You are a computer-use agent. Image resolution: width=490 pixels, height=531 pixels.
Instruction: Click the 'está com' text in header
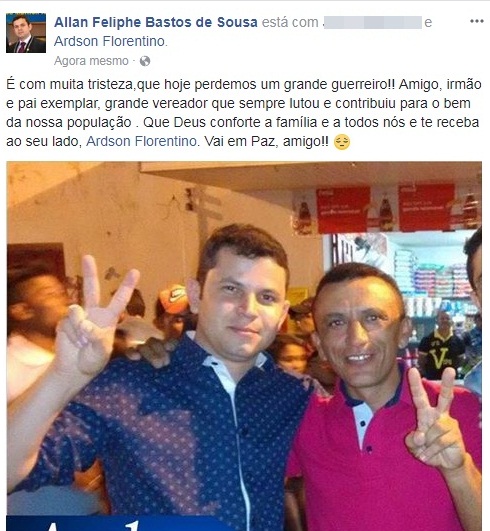(x=290, y=22)
